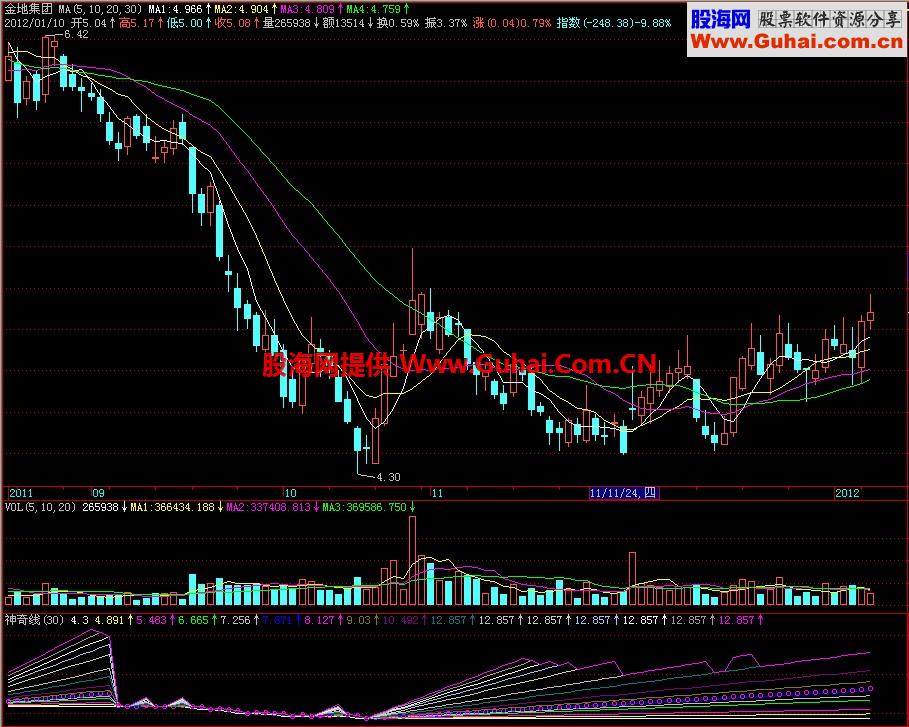
Task: Click the 10.492 value in 神奇线 row
Action: [x=401, y=620]
